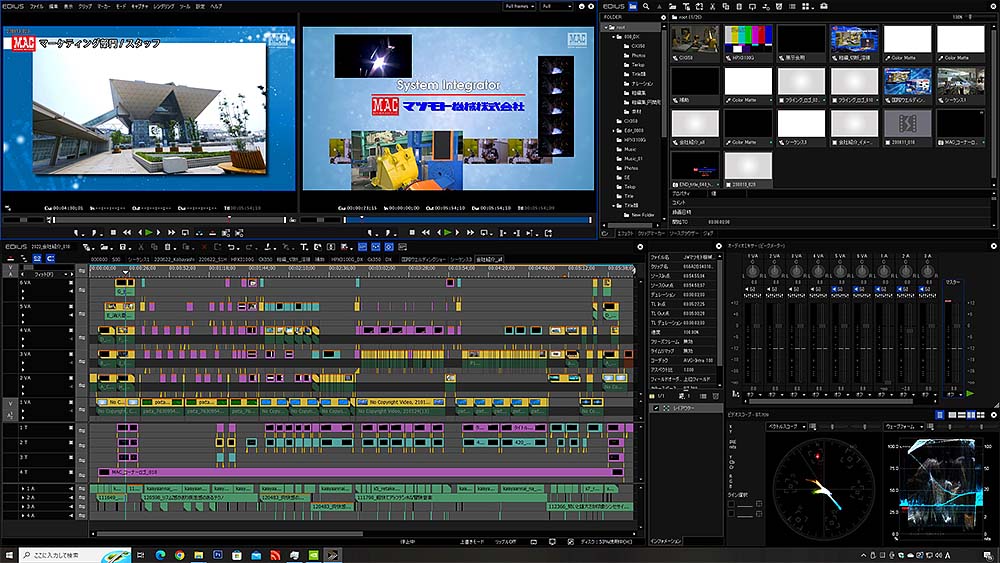
Task: Expand the 1 A audio track
Action: pos(24,488)
